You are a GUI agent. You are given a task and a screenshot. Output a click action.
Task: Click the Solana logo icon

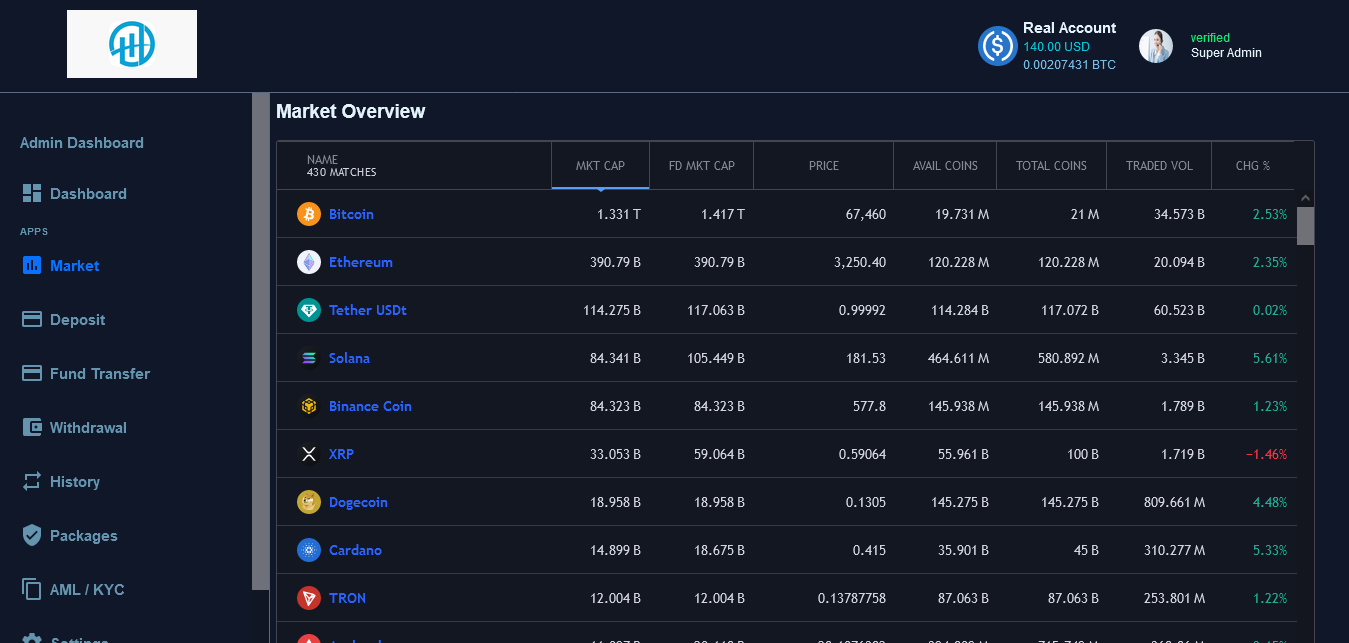309,358
